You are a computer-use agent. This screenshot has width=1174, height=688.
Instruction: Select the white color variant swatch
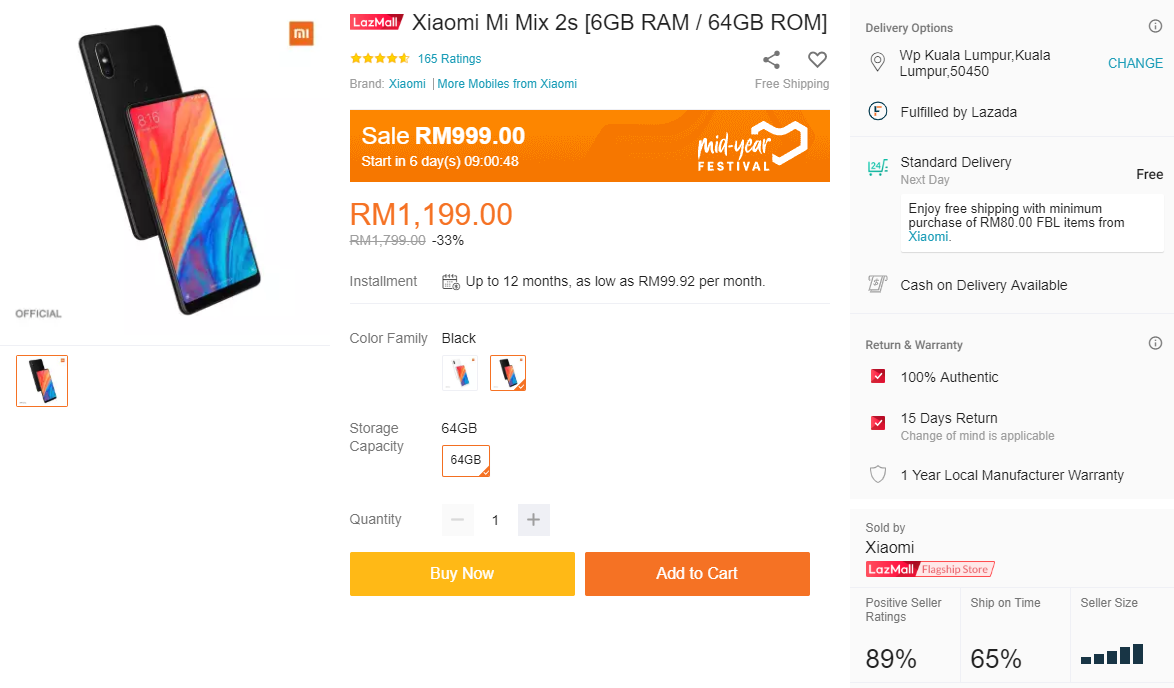[x=460, y=373]
